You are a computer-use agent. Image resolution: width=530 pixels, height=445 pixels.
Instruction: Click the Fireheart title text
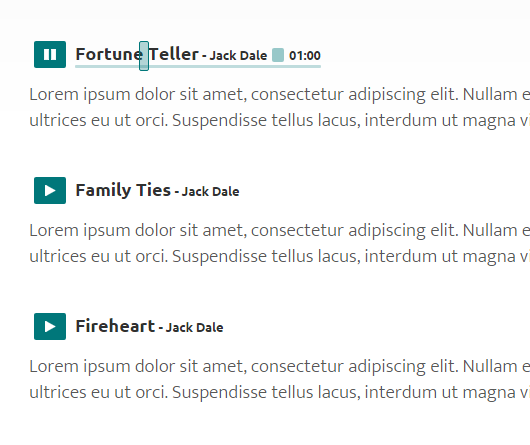coord(115,326)
